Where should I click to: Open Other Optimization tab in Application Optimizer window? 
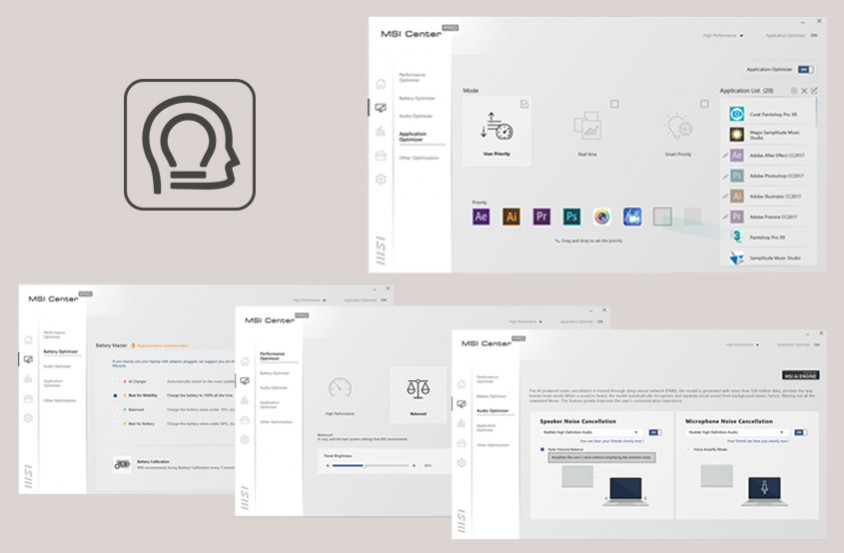click(419, 158)
